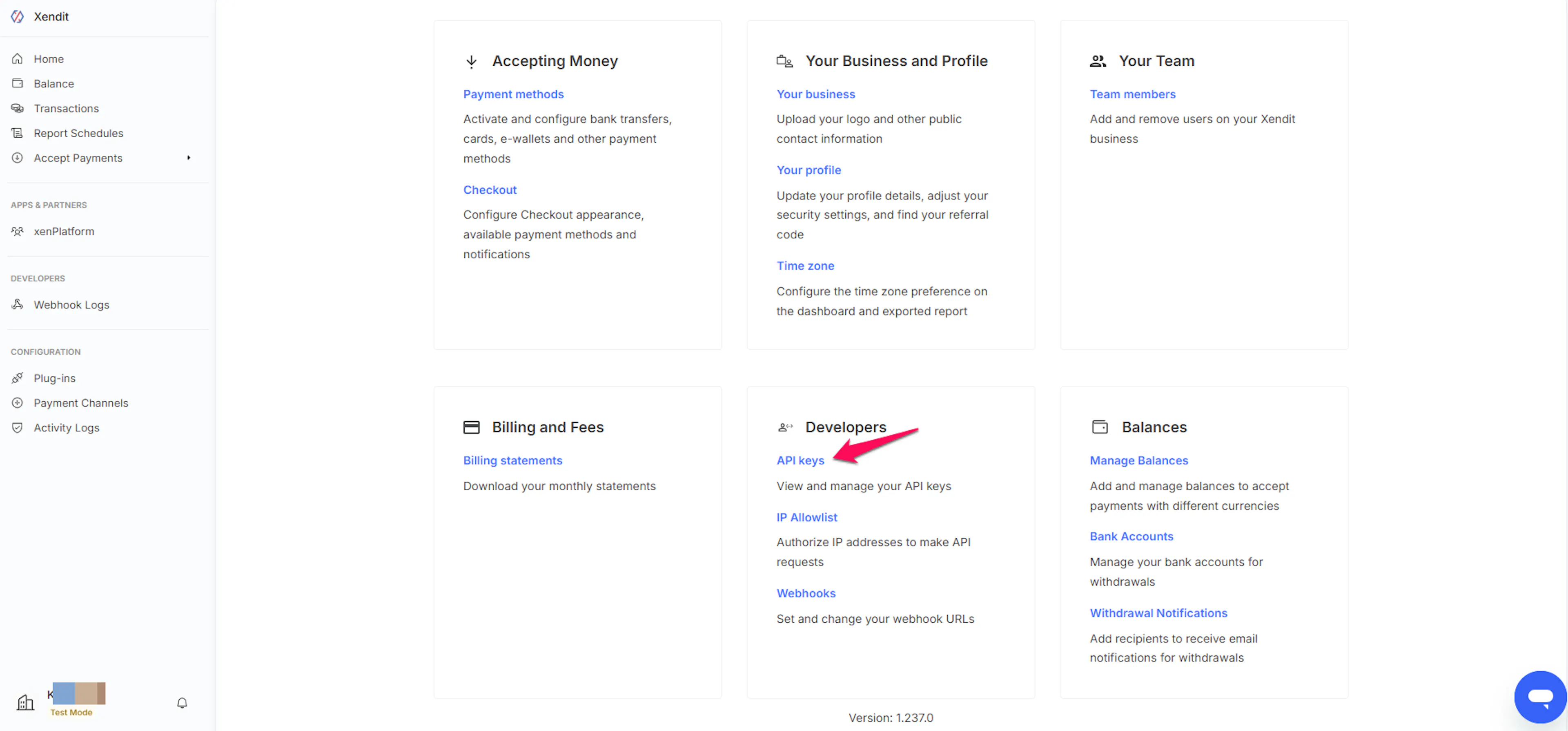Open the Payment methods link

513,94
